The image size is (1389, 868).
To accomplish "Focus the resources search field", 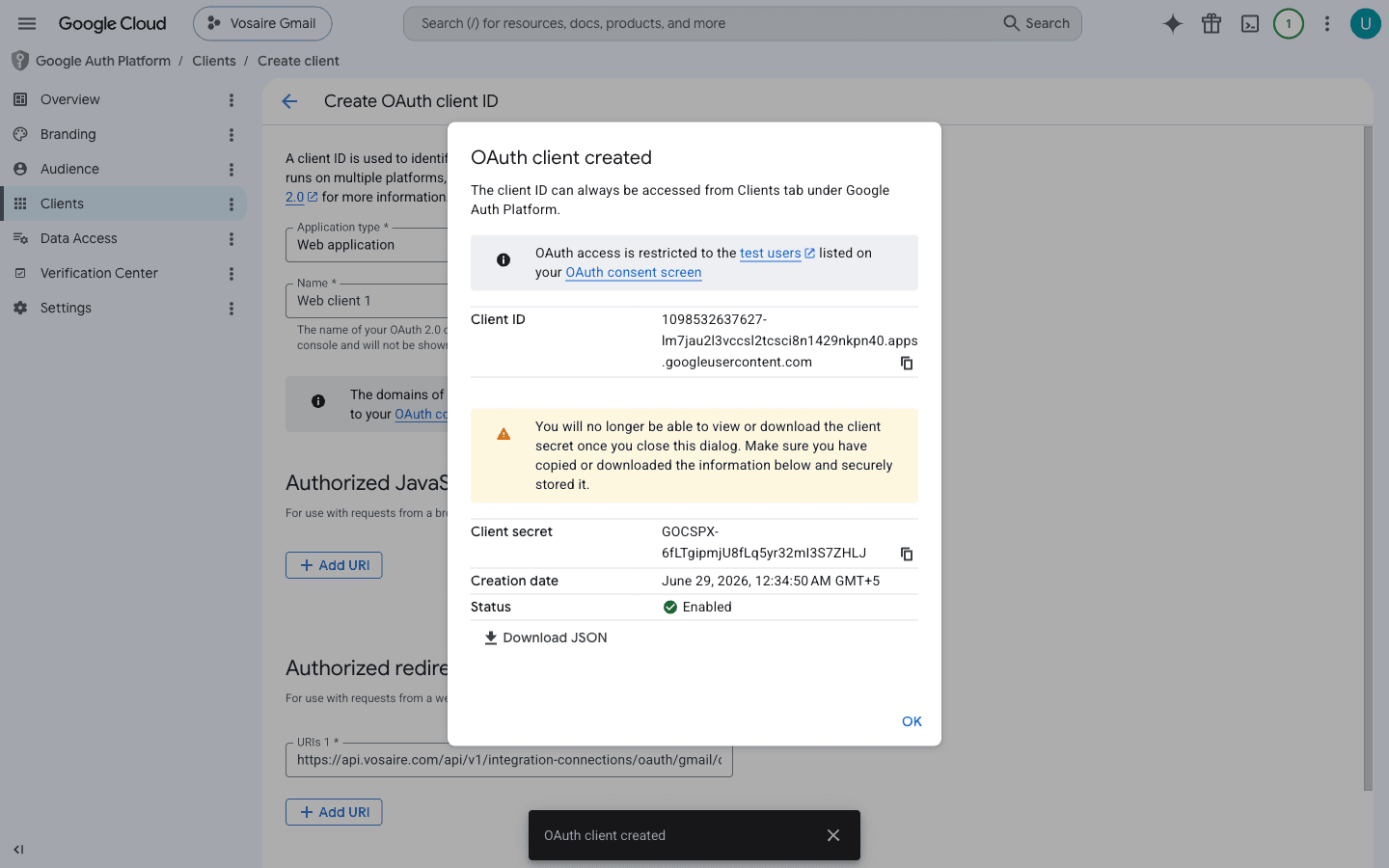I will pyautogui.click(x=704, y=23).
